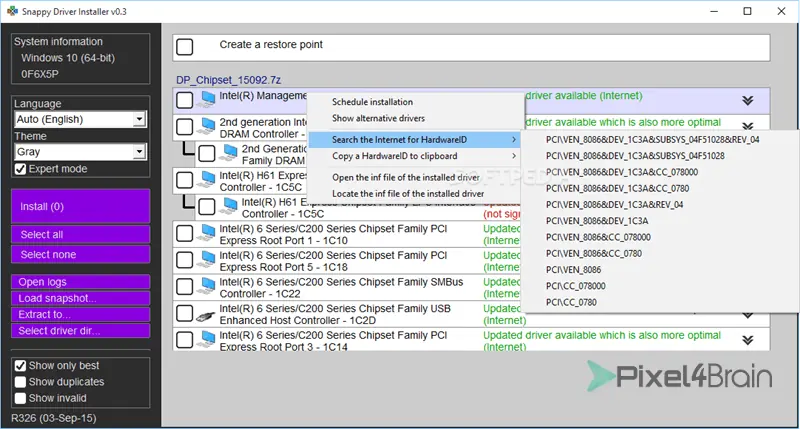Select HardwareID PCI\VEN_8086&CC_0780
The height and width of the screenshot is (429, 800).
(594, 254)
